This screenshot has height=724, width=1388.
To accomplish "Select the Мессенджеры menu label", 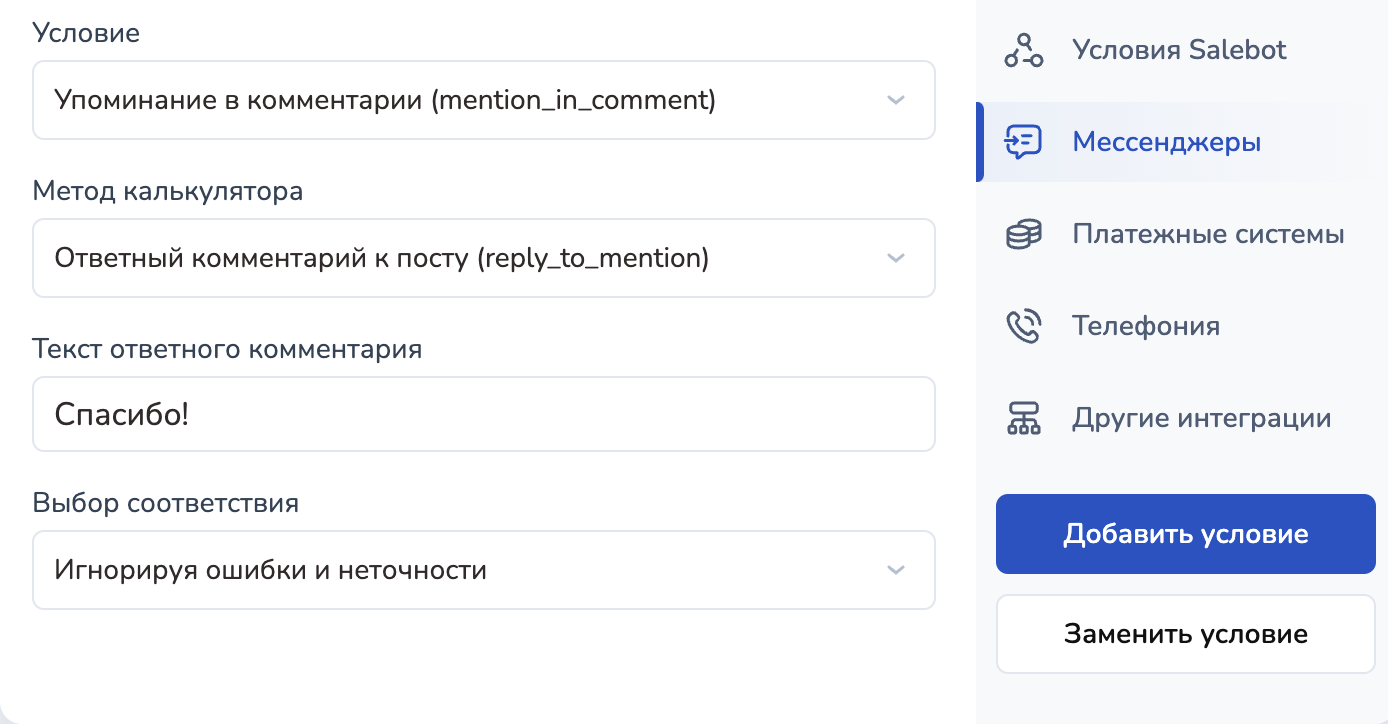I will [1166, 142].
